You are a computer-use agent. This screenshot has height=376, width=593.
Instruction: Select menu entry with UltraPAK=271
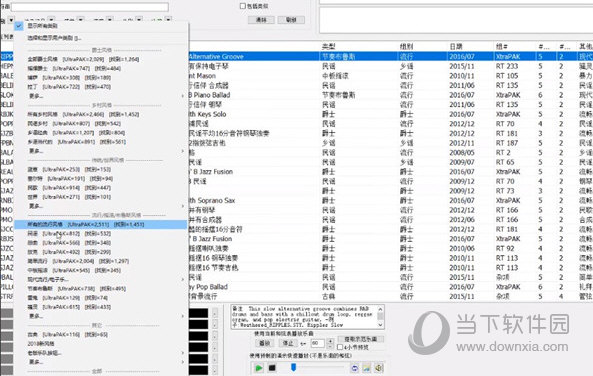pos(101,197)
